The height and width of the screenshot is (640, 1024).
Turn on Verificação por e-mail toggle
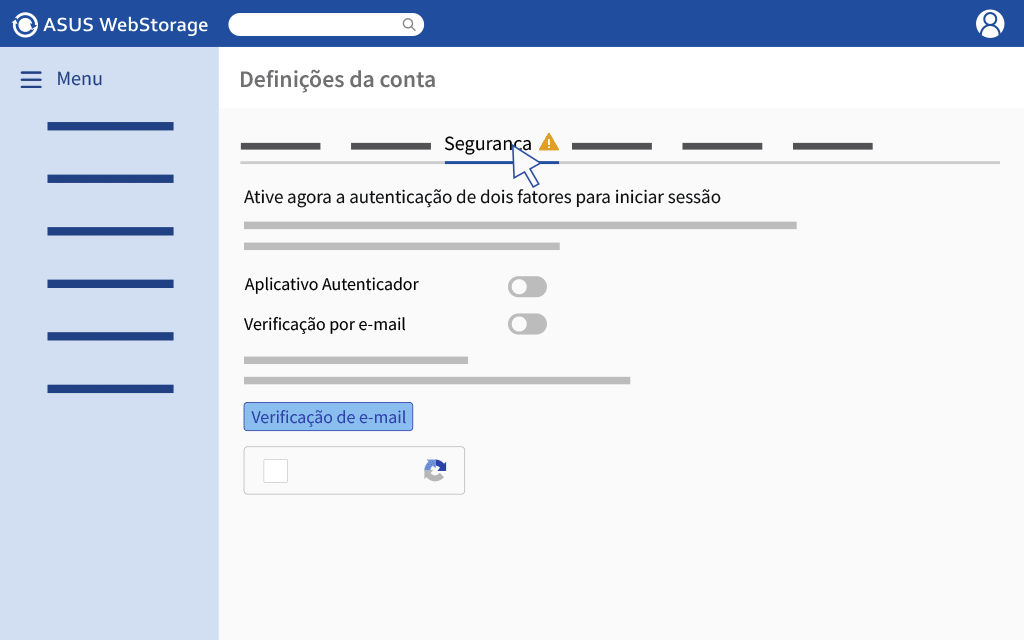[x=527, y=324]
